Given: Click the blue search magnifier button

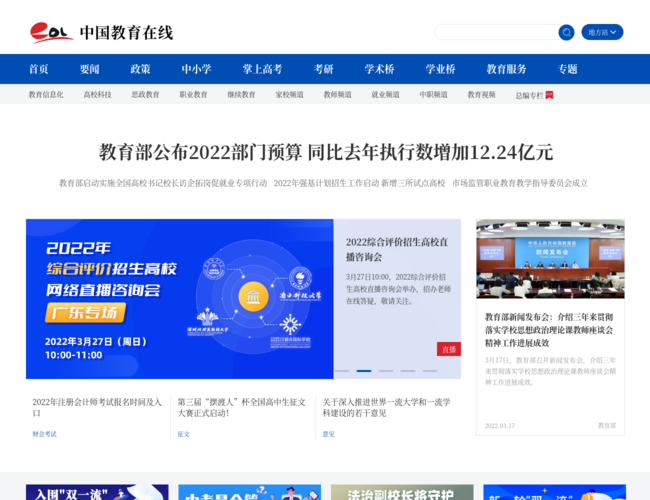Looking at the screenshot, I should pos(566,32).
